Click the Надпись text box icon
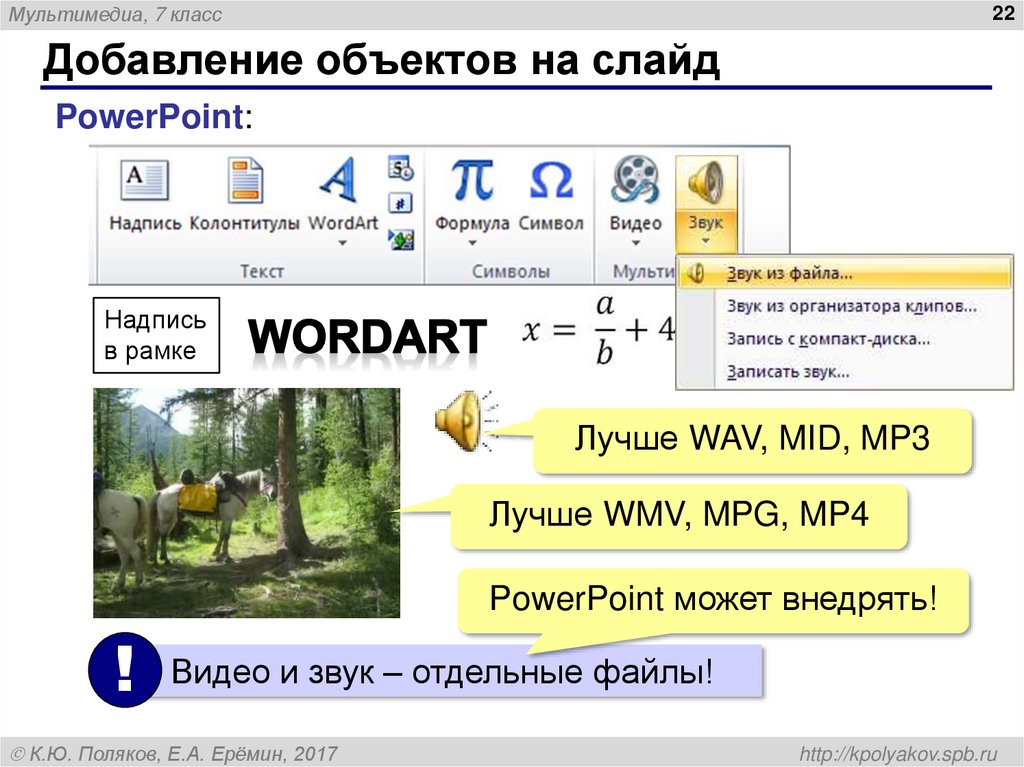The height and width of the screenshot is (767, 1024). click(x=144, y=180)
